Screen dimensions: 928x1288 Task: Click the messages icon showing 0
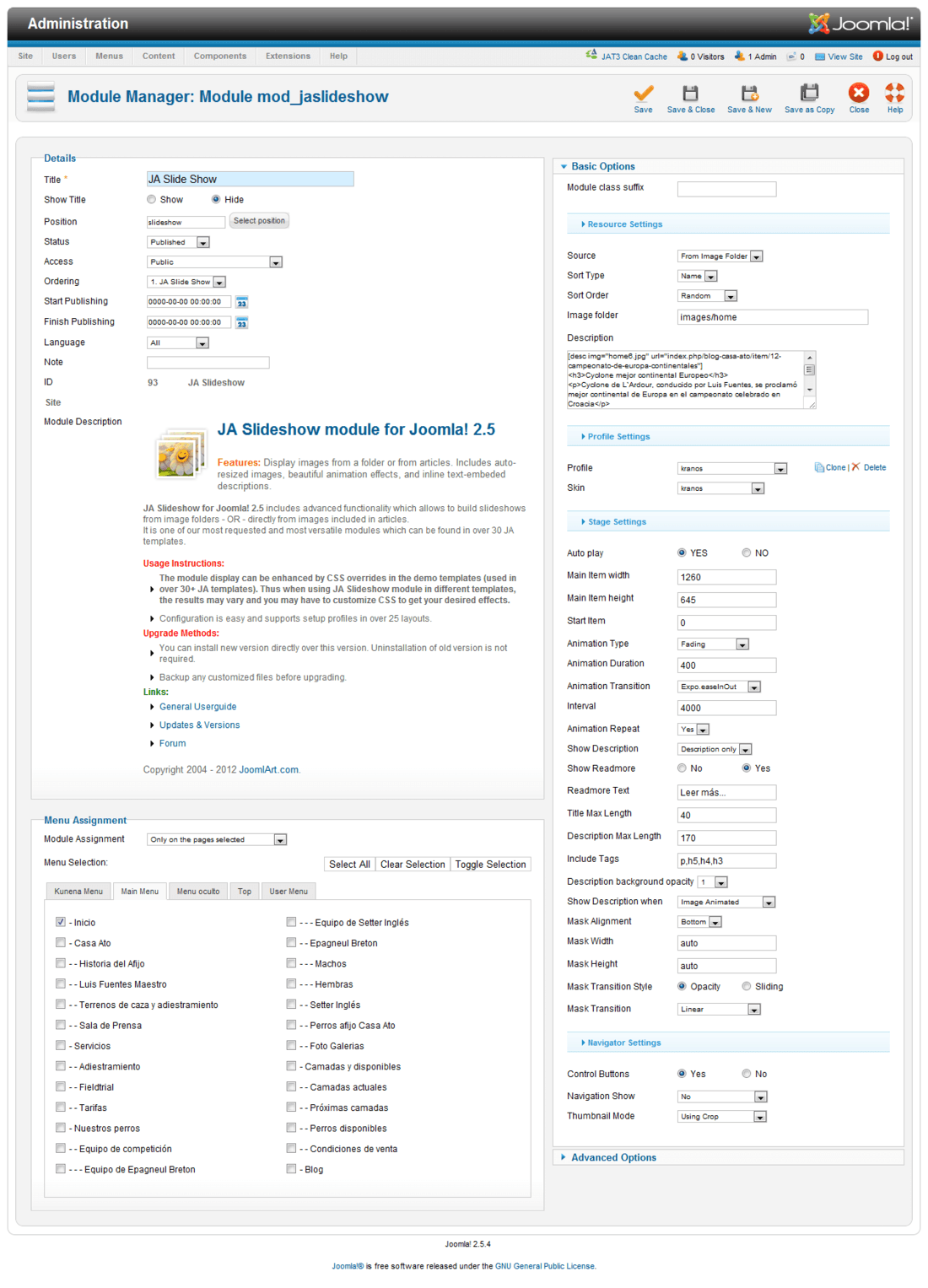point(791,57)
